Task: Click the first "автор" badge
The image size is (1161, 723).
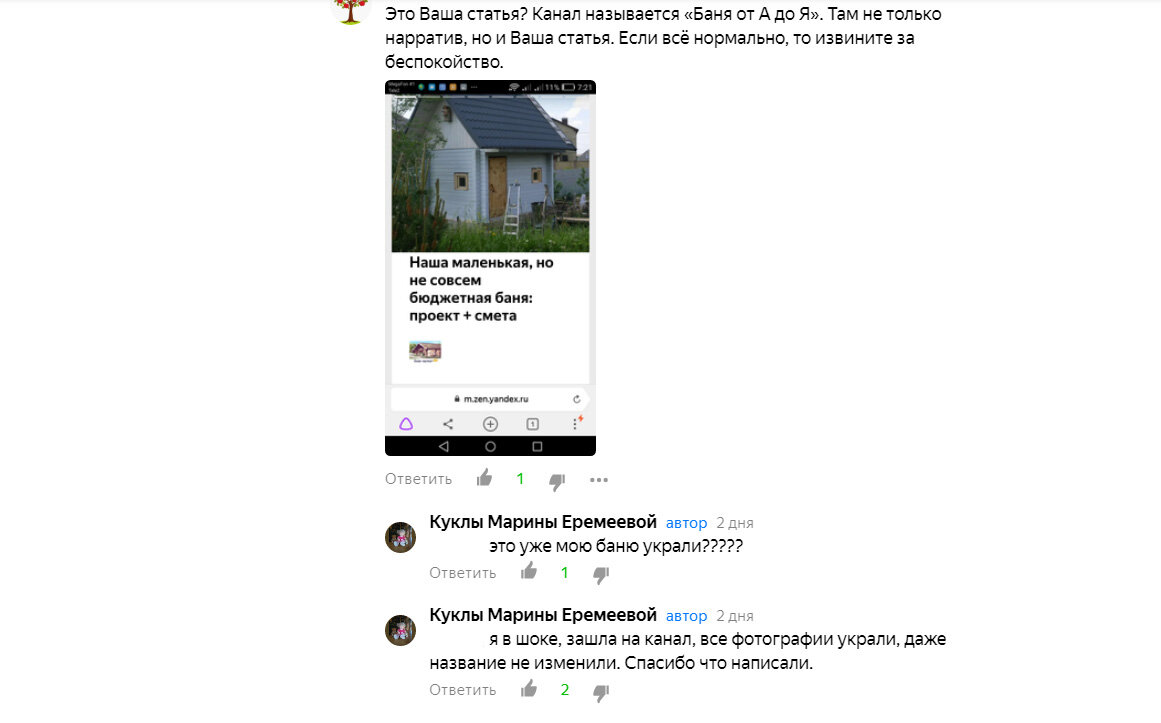Action: pyautogui.click(x=686, y=523)
